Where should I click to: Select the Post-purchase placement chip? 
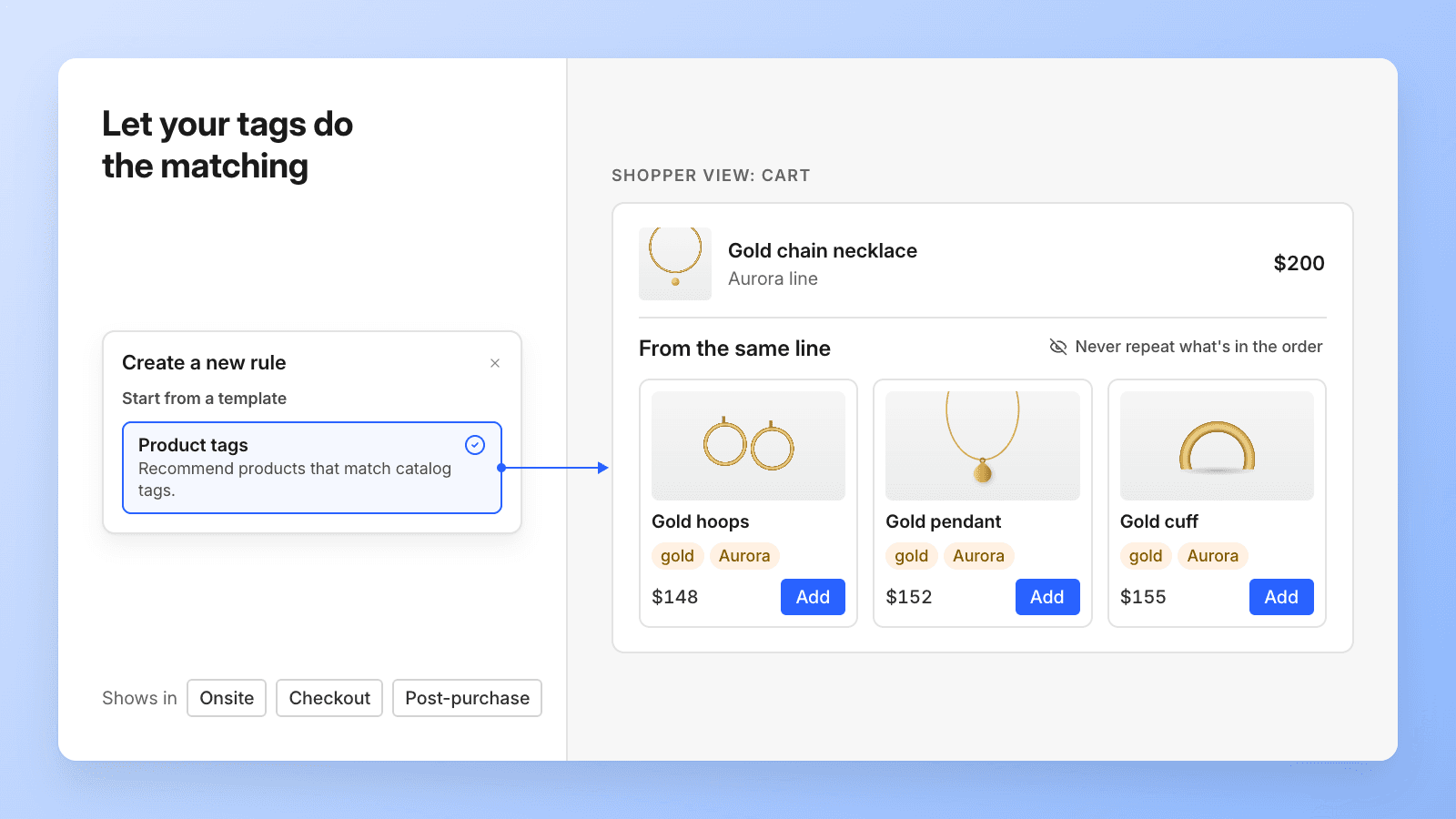(467, 698)
